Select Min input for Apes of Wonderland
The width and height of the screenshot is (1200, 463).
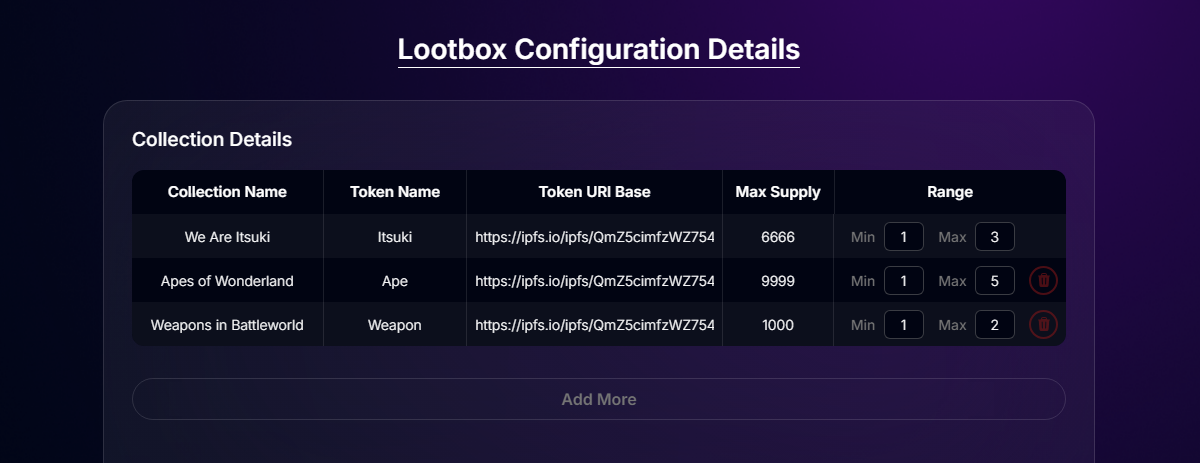click(x=904, y=281)
